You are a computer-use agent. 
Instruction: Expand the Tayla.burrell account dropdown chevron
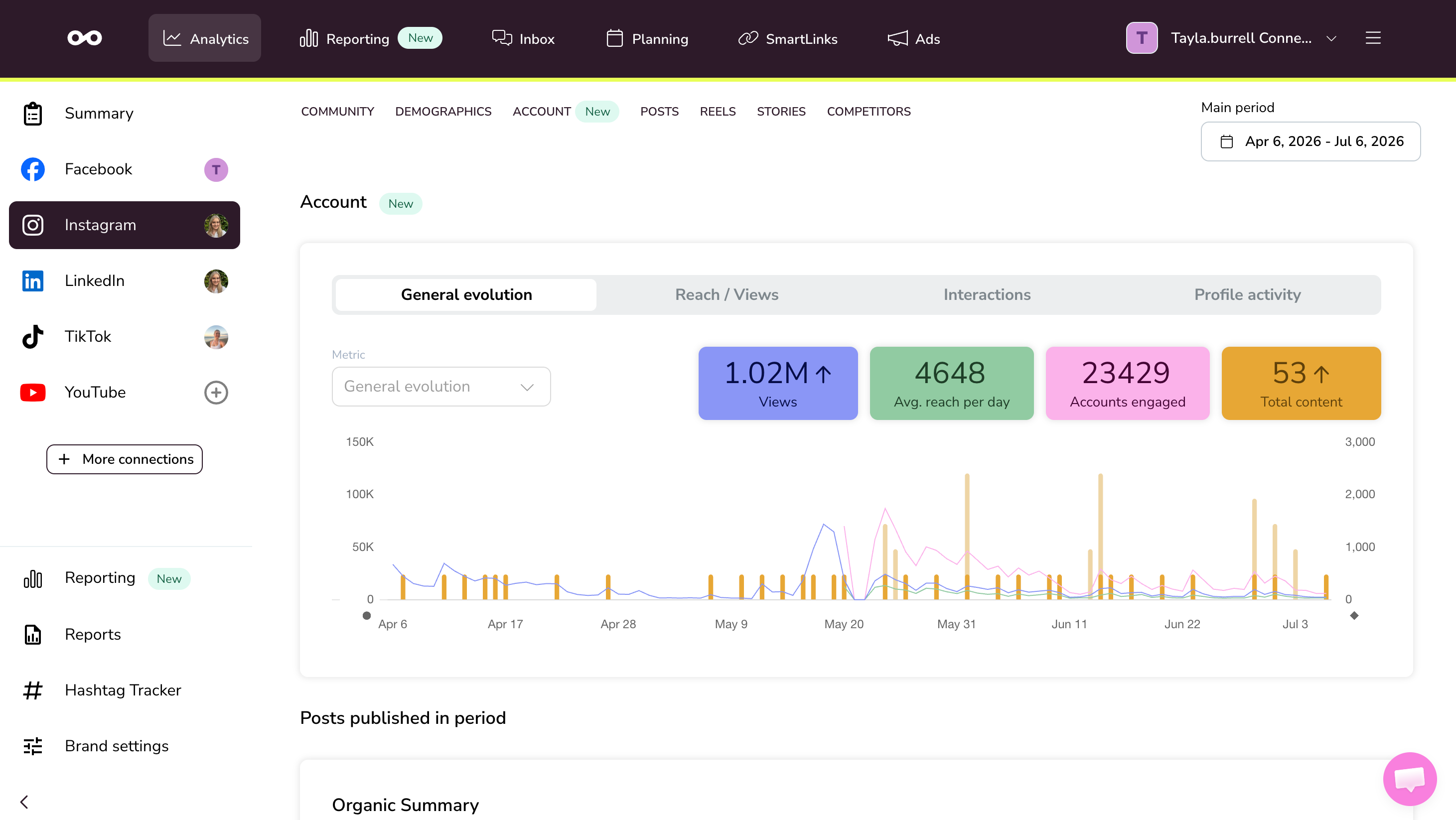tap(1331, 38)
